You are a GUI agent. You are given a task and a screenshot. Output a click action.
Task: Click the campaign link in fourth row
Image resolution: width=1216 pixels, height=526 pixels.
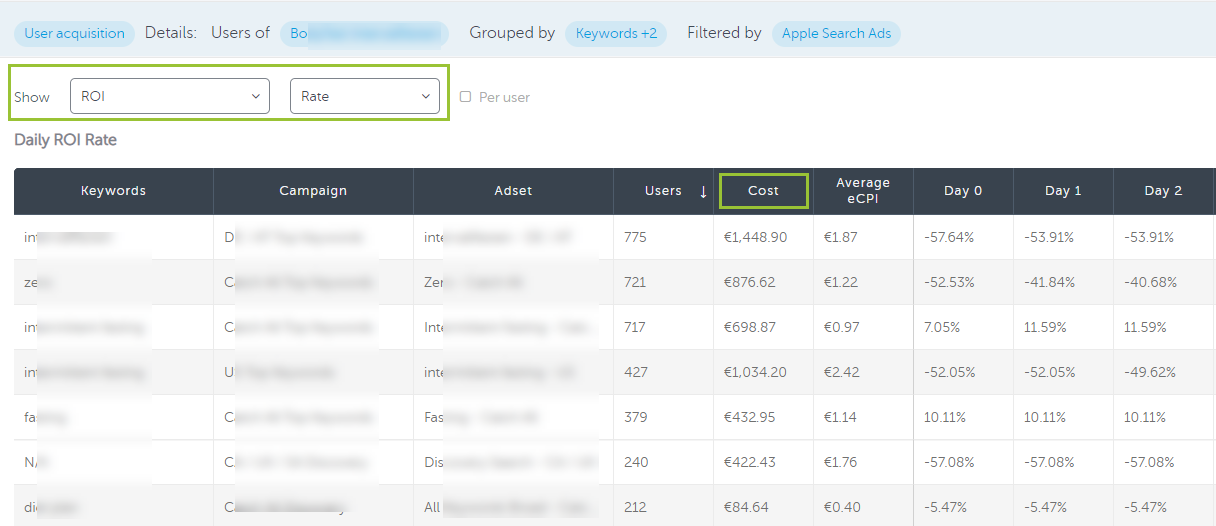click(290, 373)
